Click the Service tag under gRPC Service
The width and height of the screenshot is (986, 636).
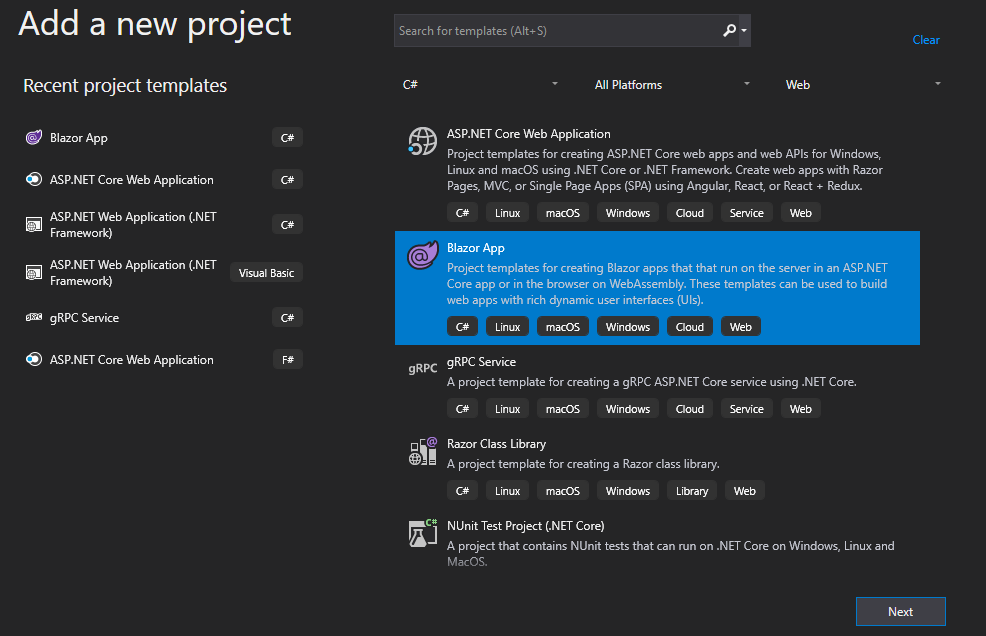click(746, 408)
